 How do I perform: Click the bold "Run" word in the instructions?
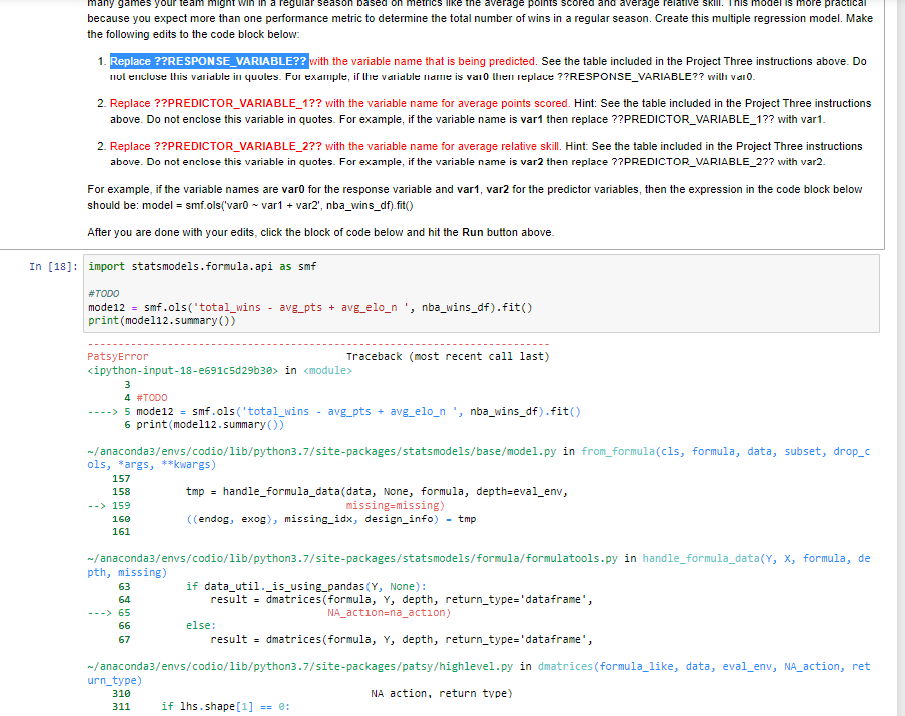473,233
